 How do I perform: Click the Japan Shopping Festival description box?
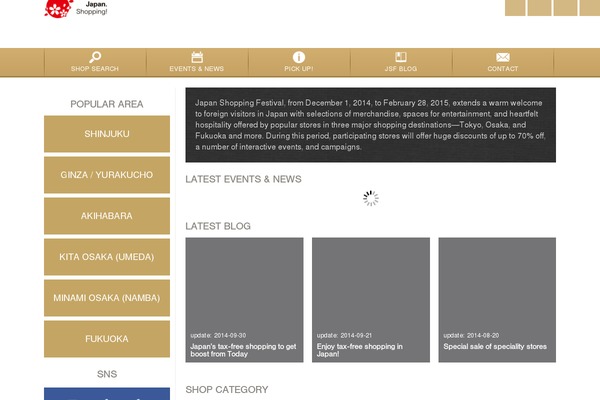[x=371, y=125]
